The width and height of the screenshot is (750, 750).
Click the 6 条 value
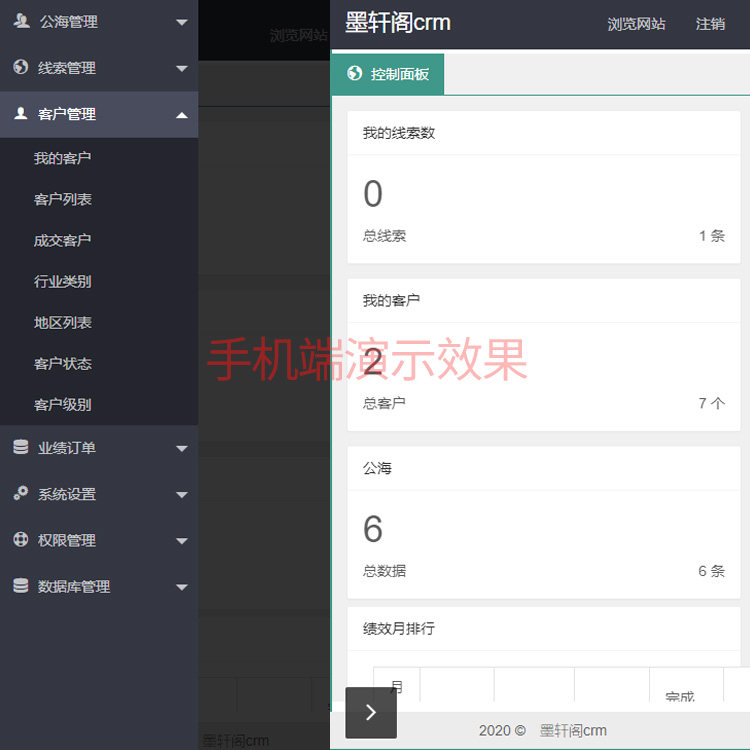pos(711,571)
